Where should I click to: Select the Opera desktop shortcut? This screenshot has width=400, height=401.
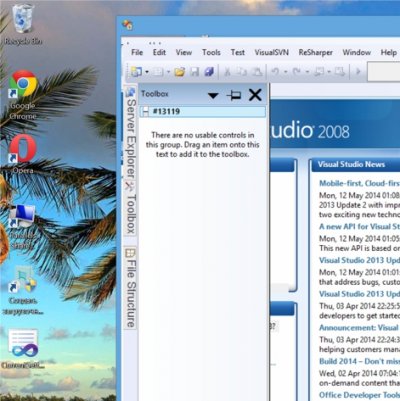point(23,154)
